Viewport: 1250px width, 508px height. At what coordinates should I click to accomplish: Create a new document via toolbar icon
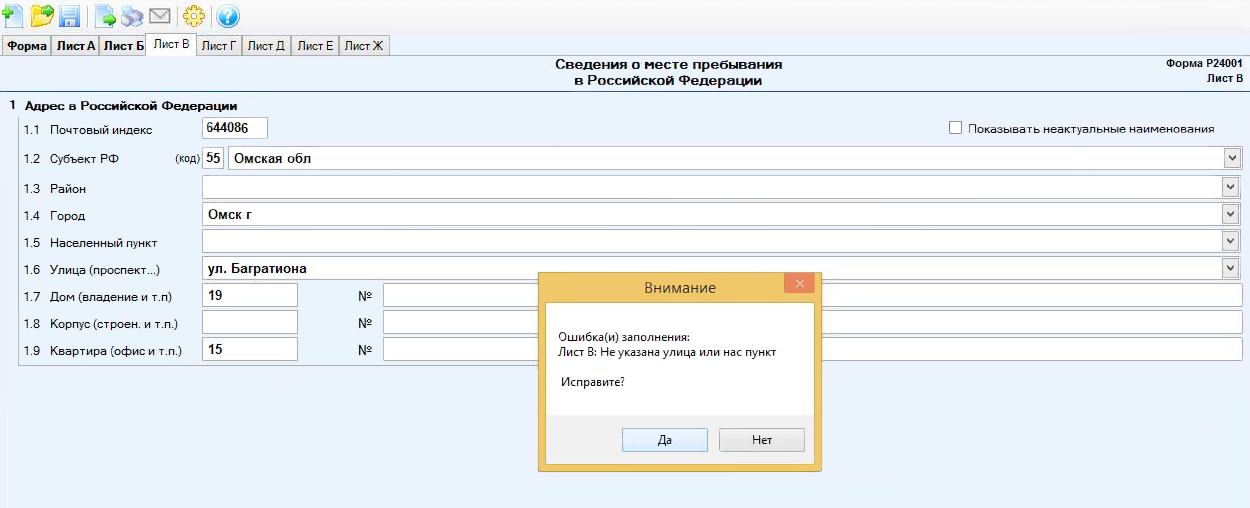coord(12,16)
